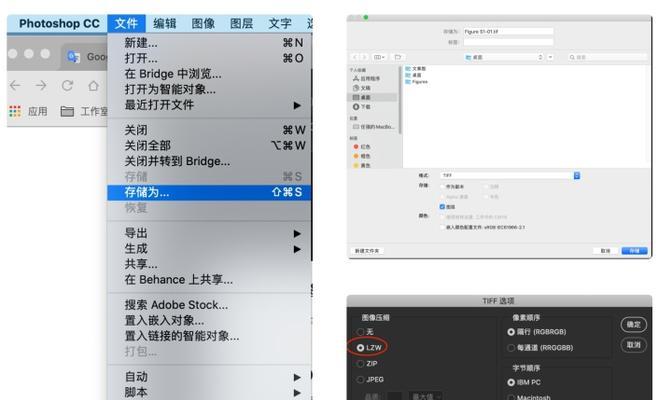Click the browser reload icon
The width and height of the screenshot is (672, 400).
coord(67,86)
